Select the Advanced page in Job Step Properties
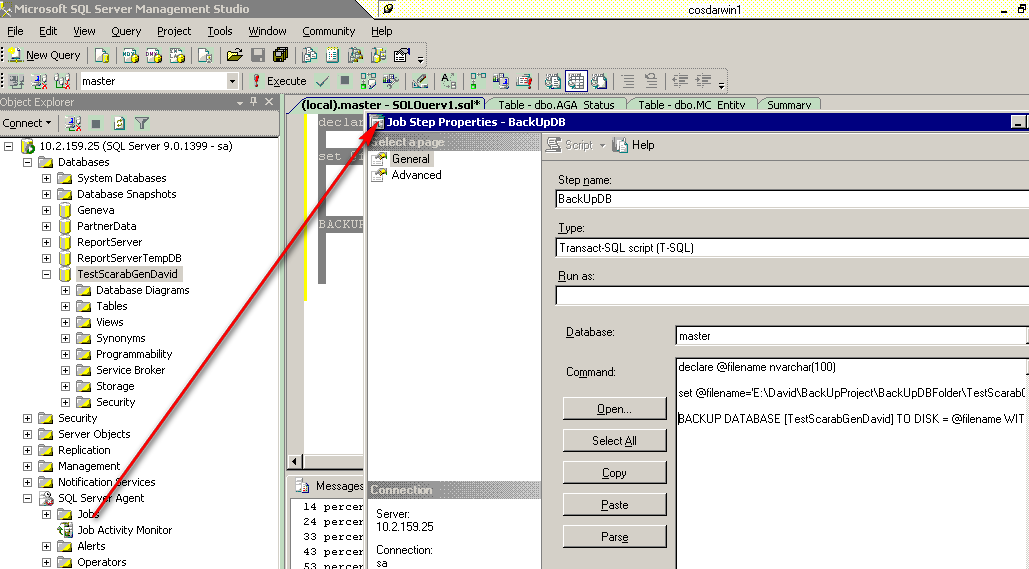 click(416, 175)
